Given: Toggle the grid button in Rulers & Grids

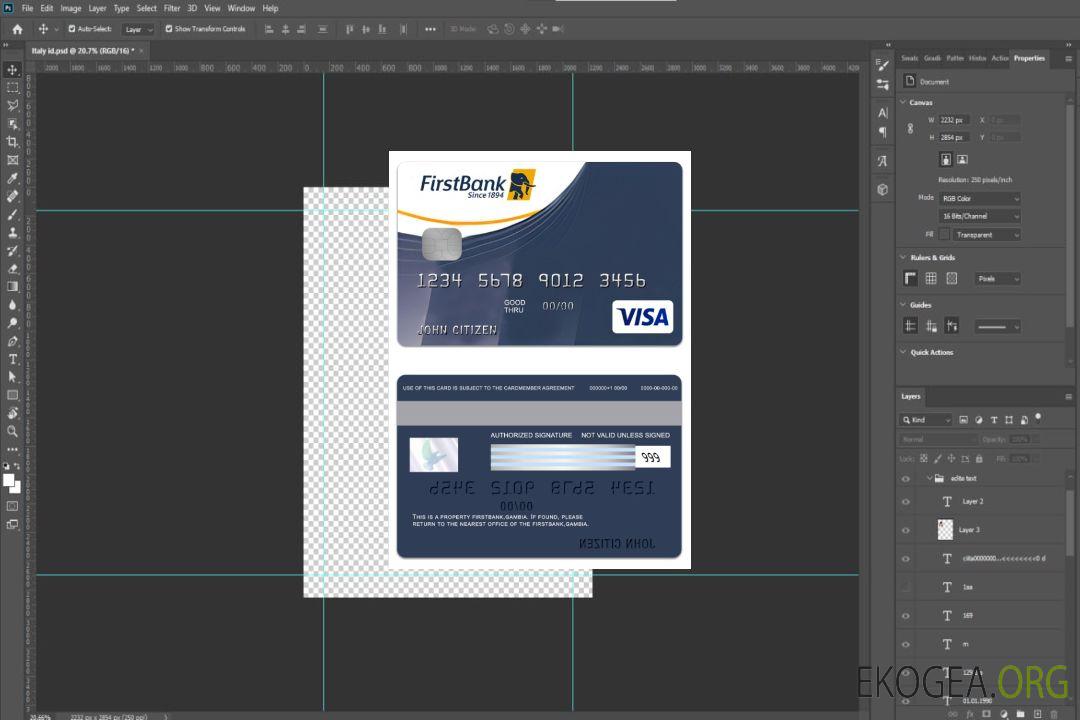Looking at the screenshot, I should pyautogui.click(x=931, y=278).
